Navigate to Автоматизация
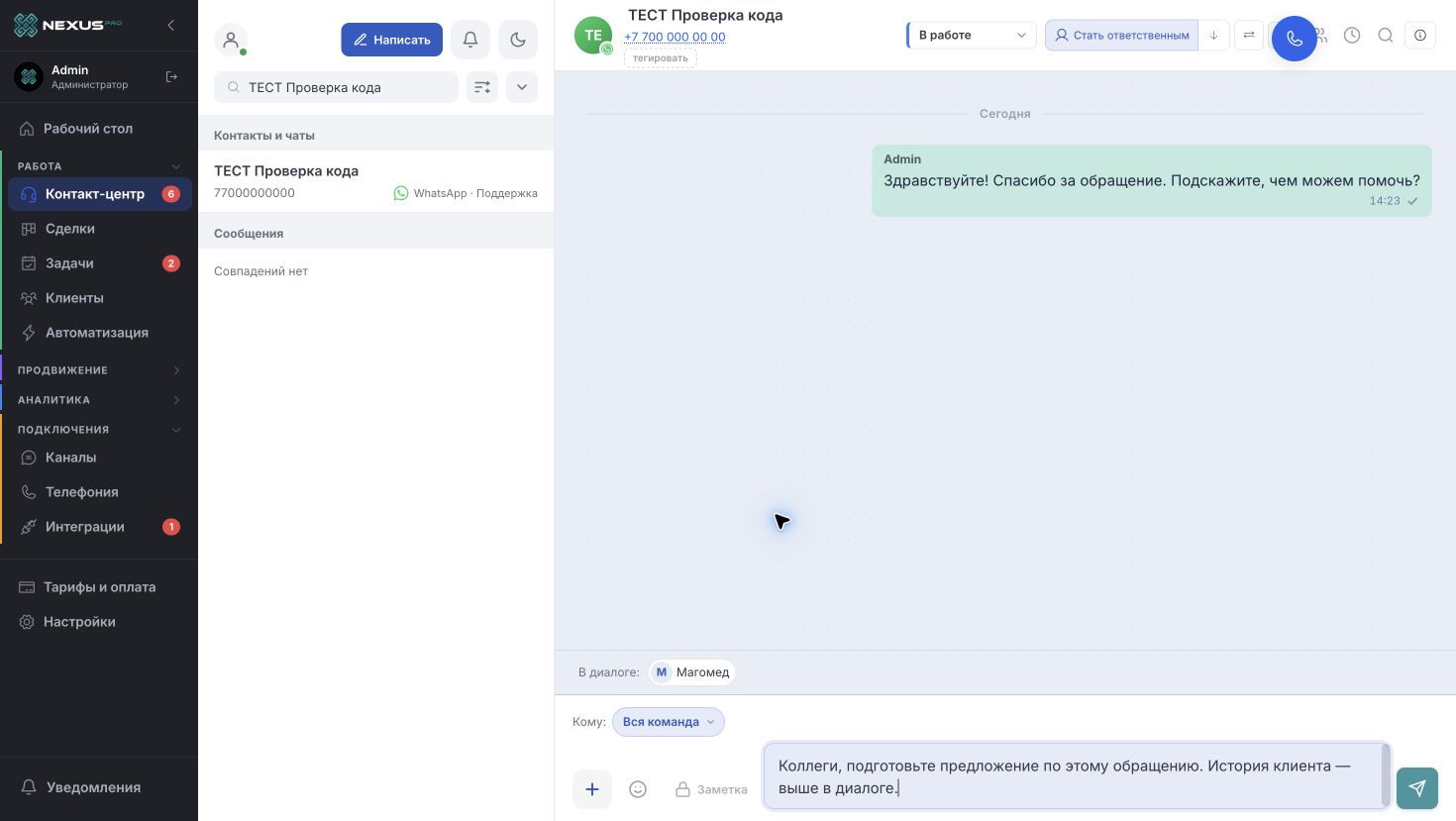The image size is (1456, 821). click(99, 333)
